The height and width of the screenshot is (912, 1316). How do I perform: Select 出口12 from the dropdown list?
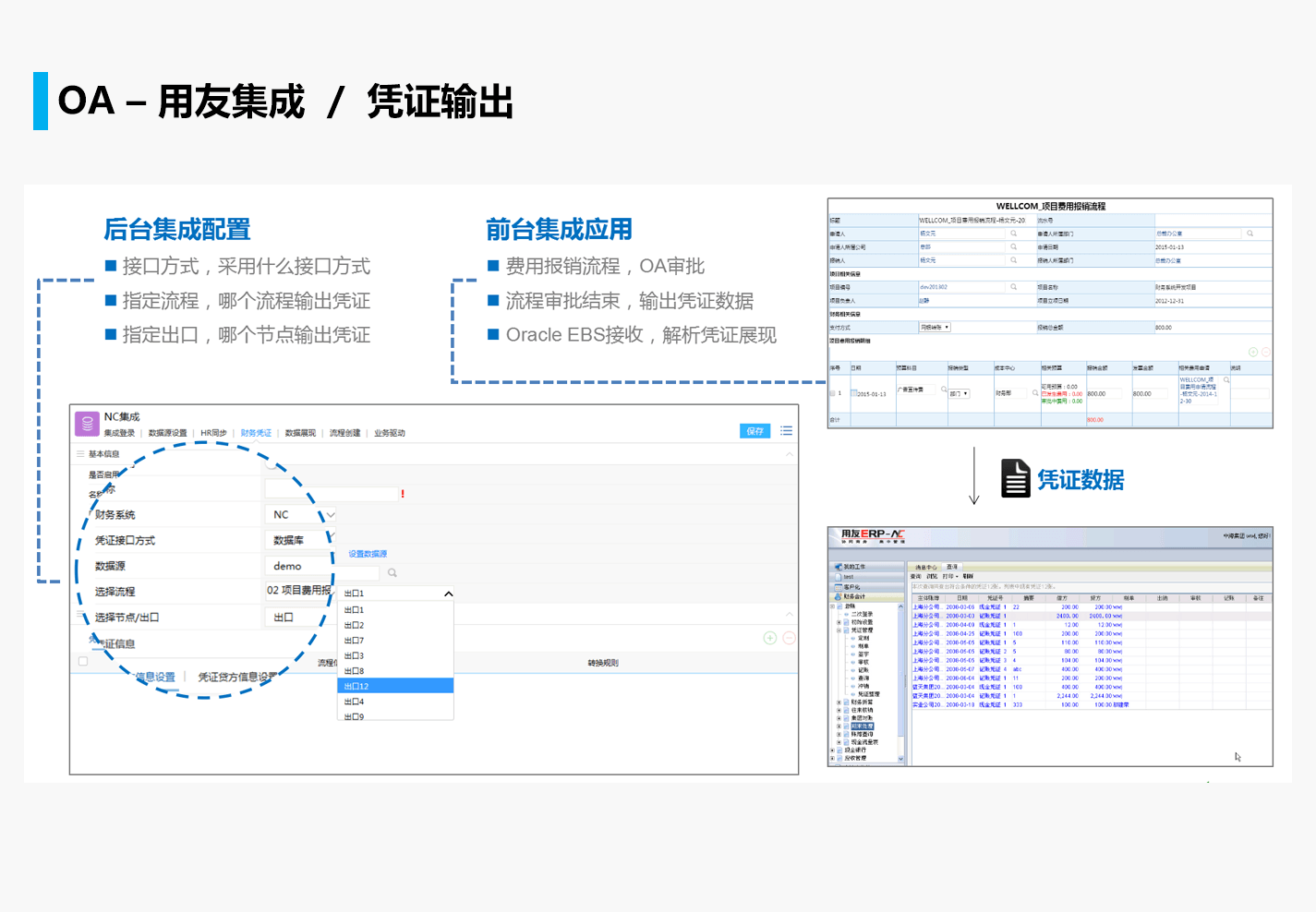pos(395,686)
